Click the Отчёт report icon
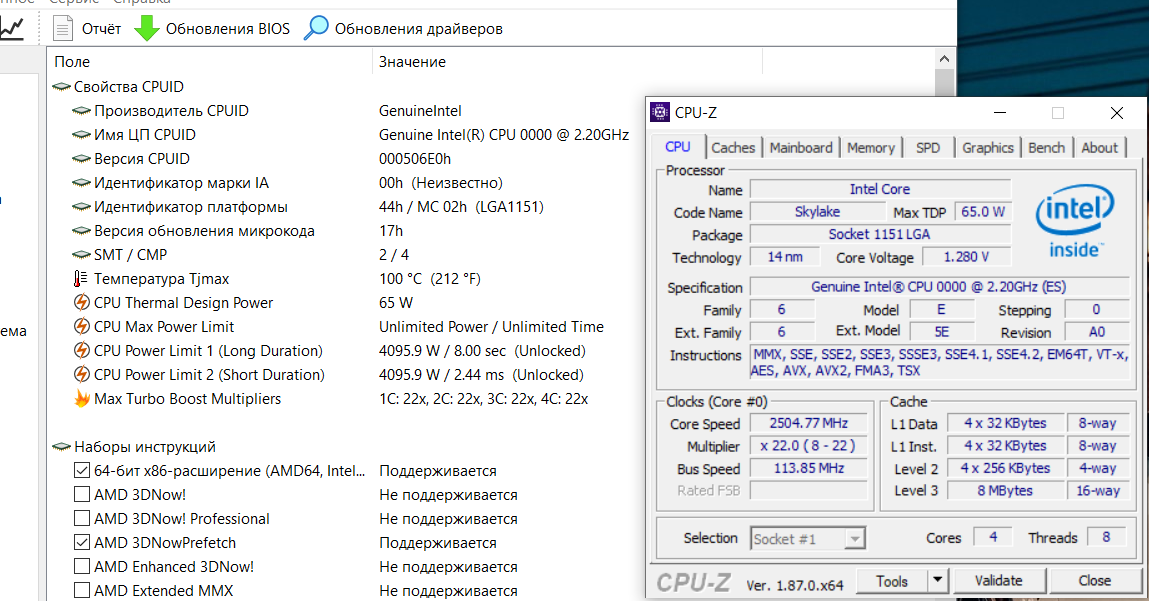The image size is (1149, 601). [x=64, y=28]
